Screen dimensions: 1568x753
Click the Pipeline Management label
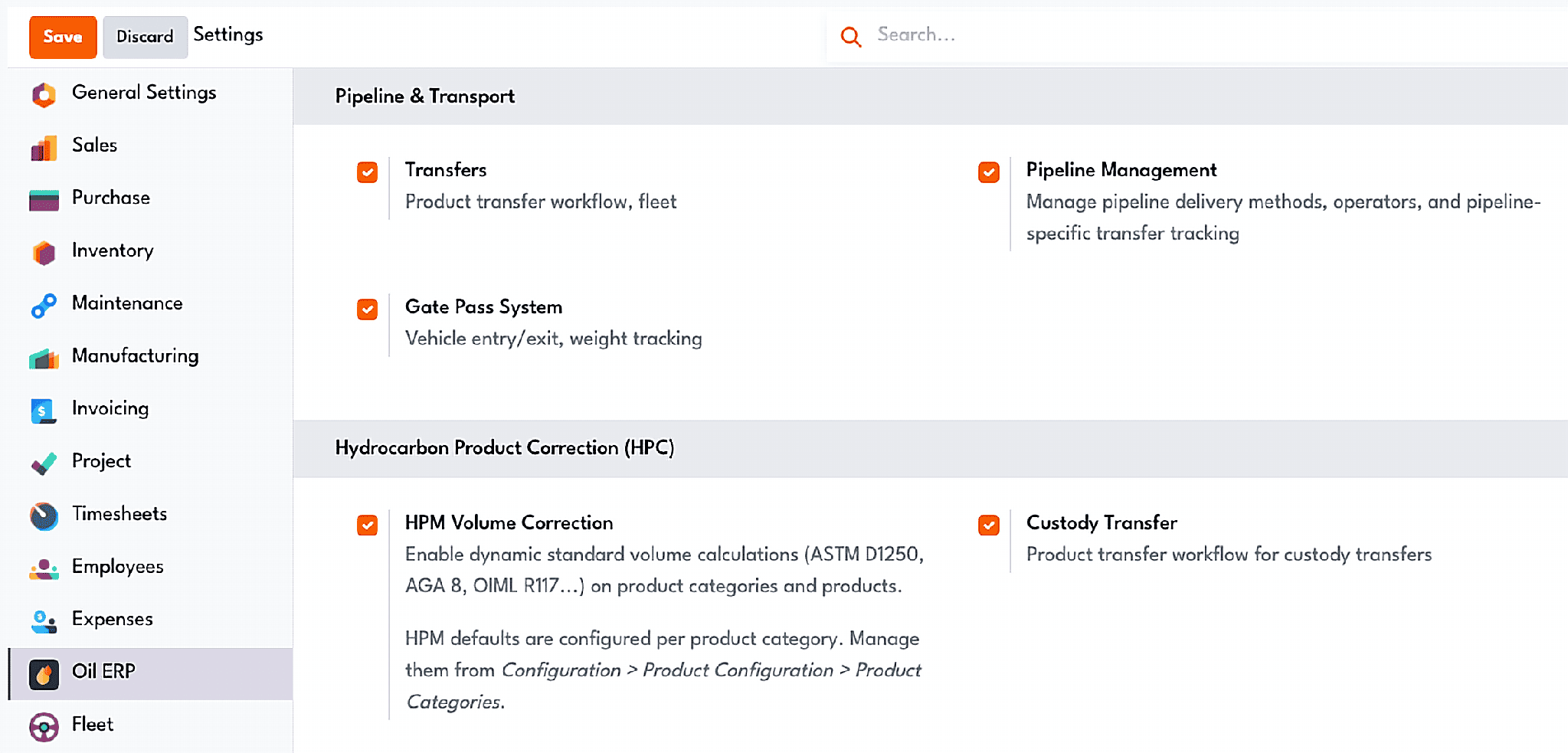pos(1121,170)
